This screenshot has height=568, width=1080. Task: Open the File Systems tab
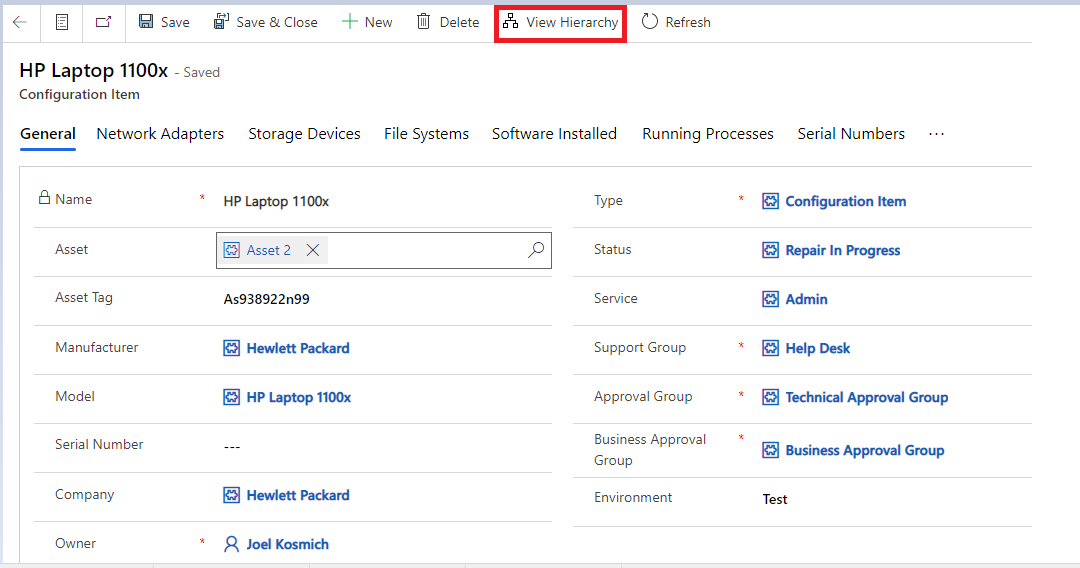[426, 134]
